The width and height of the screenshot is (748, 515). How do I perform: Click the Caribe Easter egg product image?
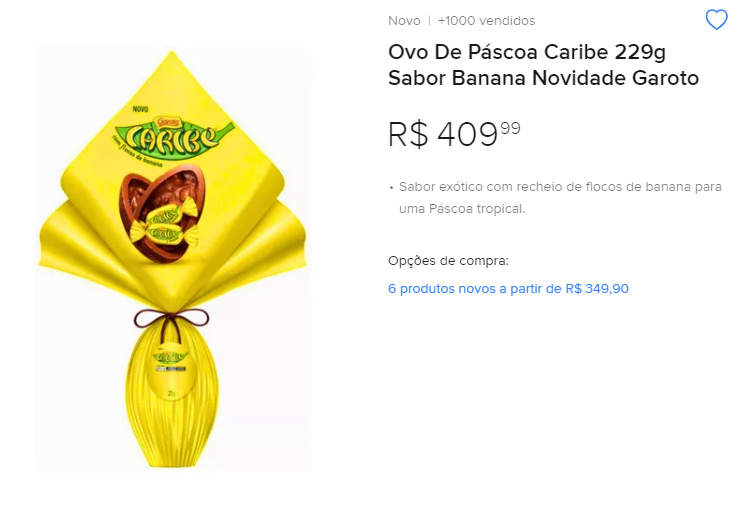coord(172,258)
